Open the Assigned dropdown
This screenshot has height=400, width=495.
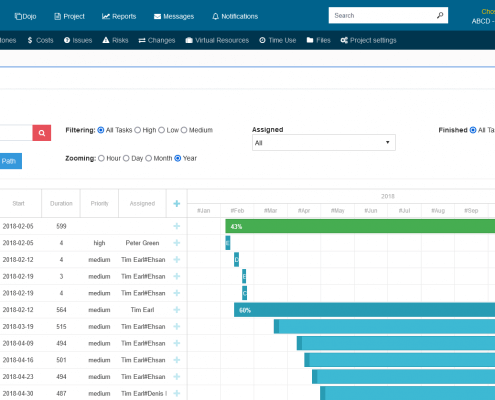tap(324, 143)
